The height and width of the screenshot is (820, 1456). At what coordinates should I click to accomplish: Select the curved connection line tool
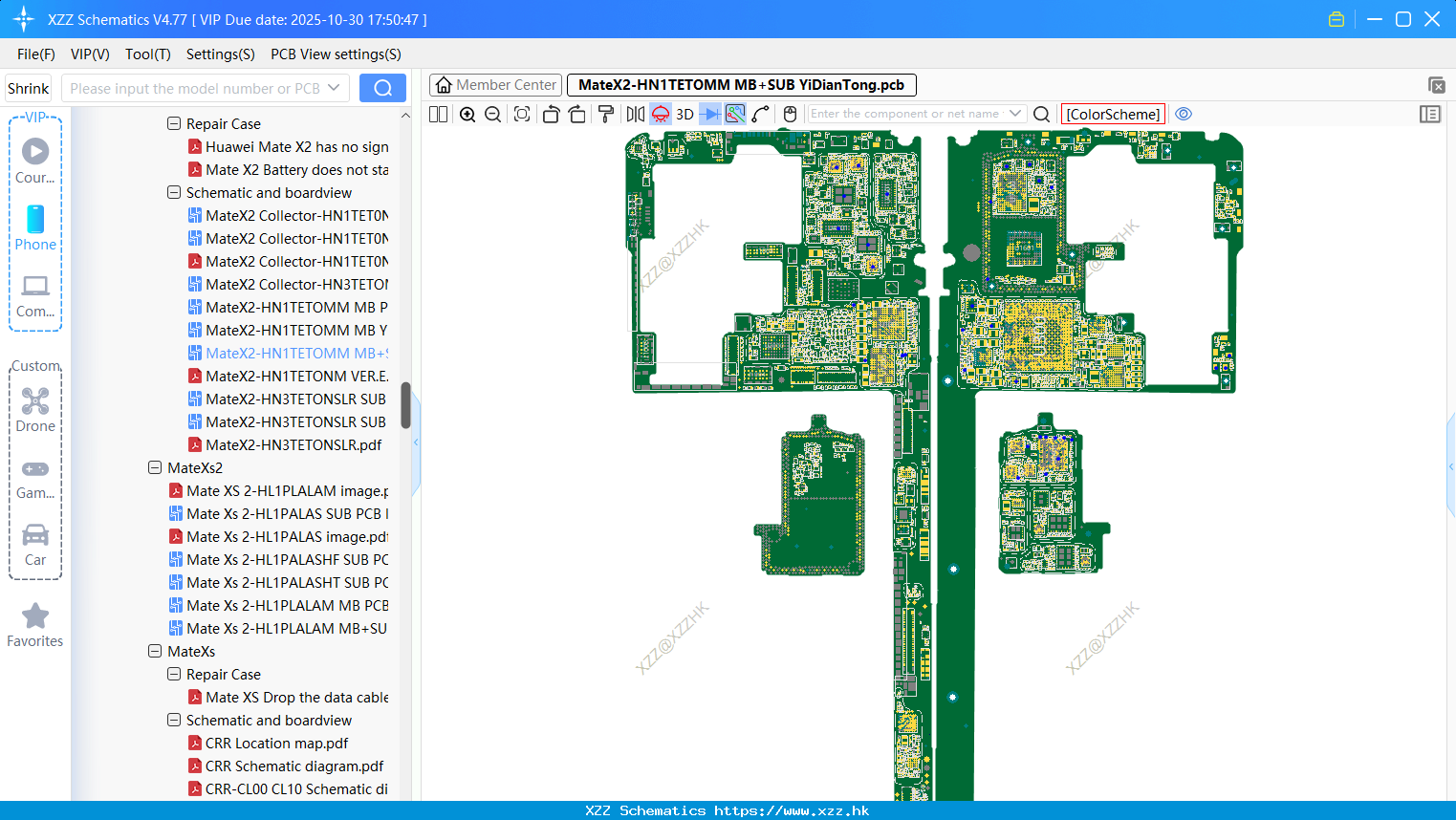click(761, 114)
